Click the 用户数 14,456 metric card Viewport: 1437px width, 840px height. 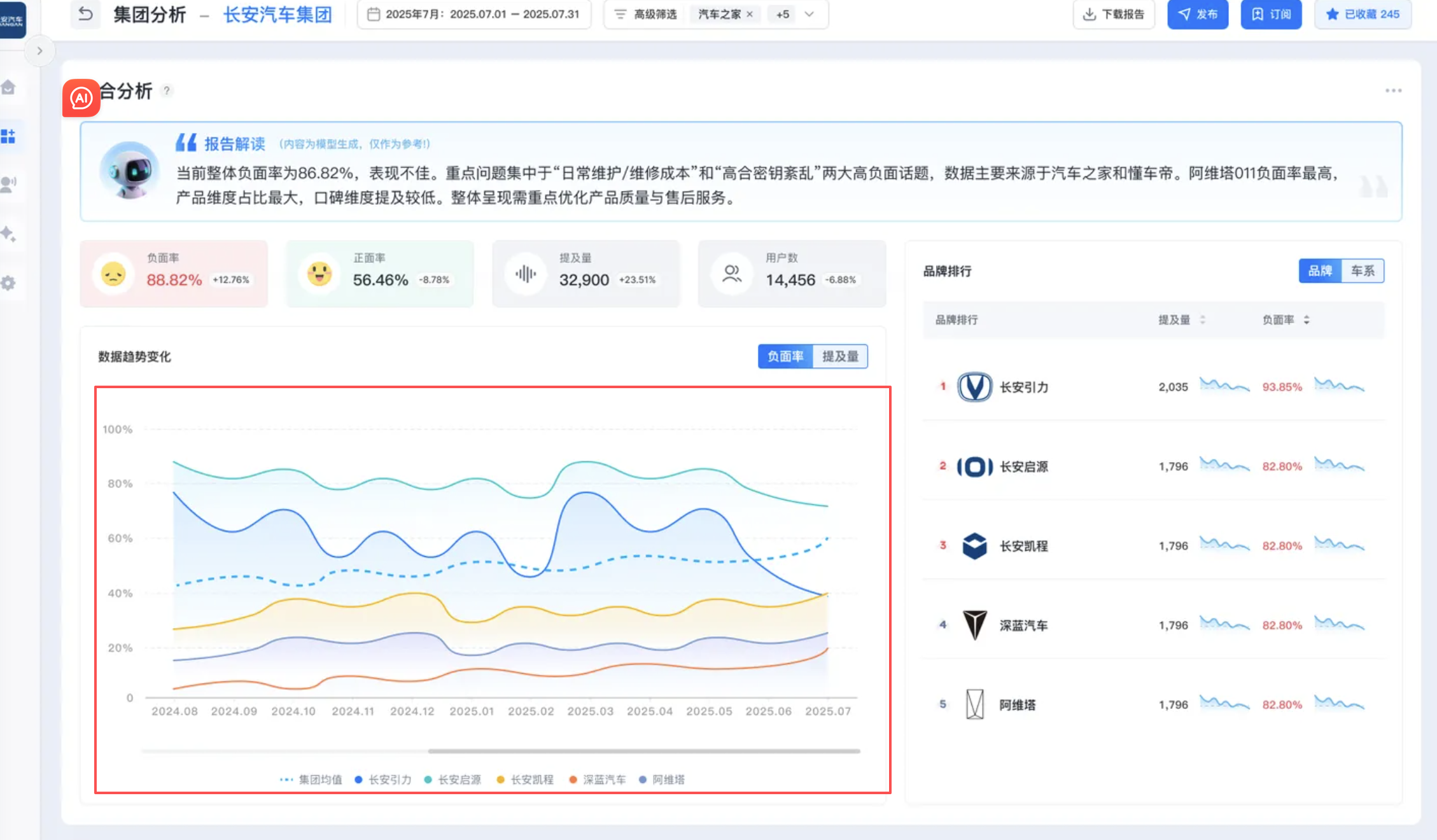(792, 274)
